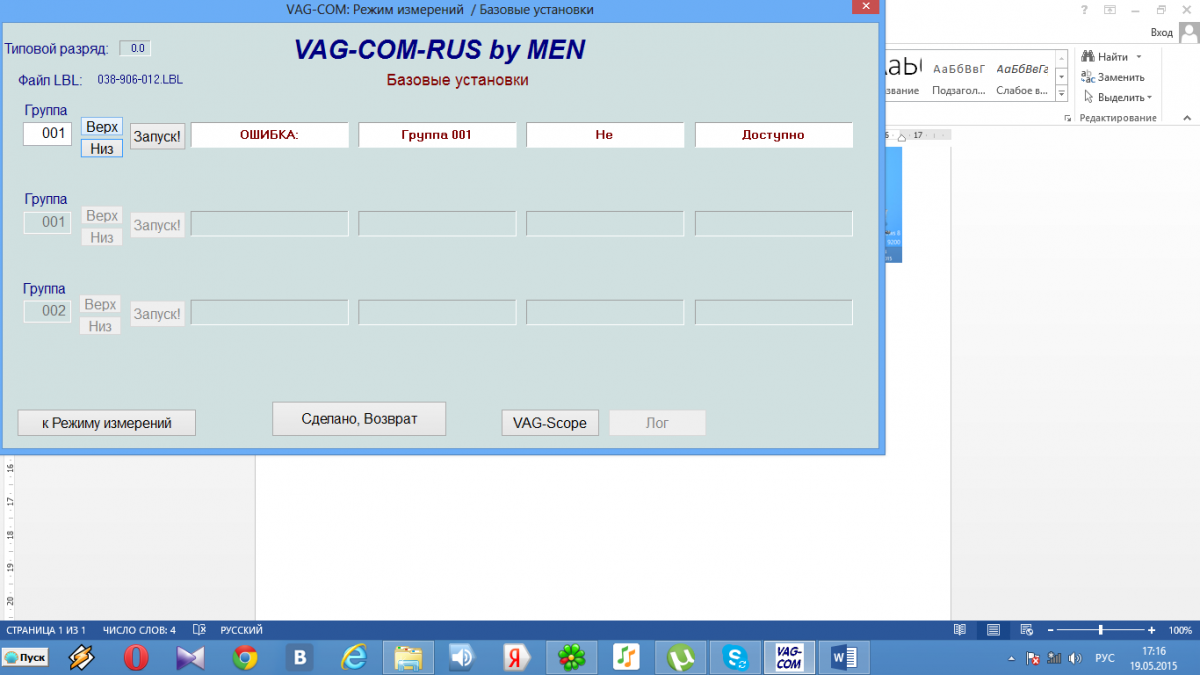Screen dimensions: 1200x675
Task: Click the active Запуск! button
Action: click(158, 136)
